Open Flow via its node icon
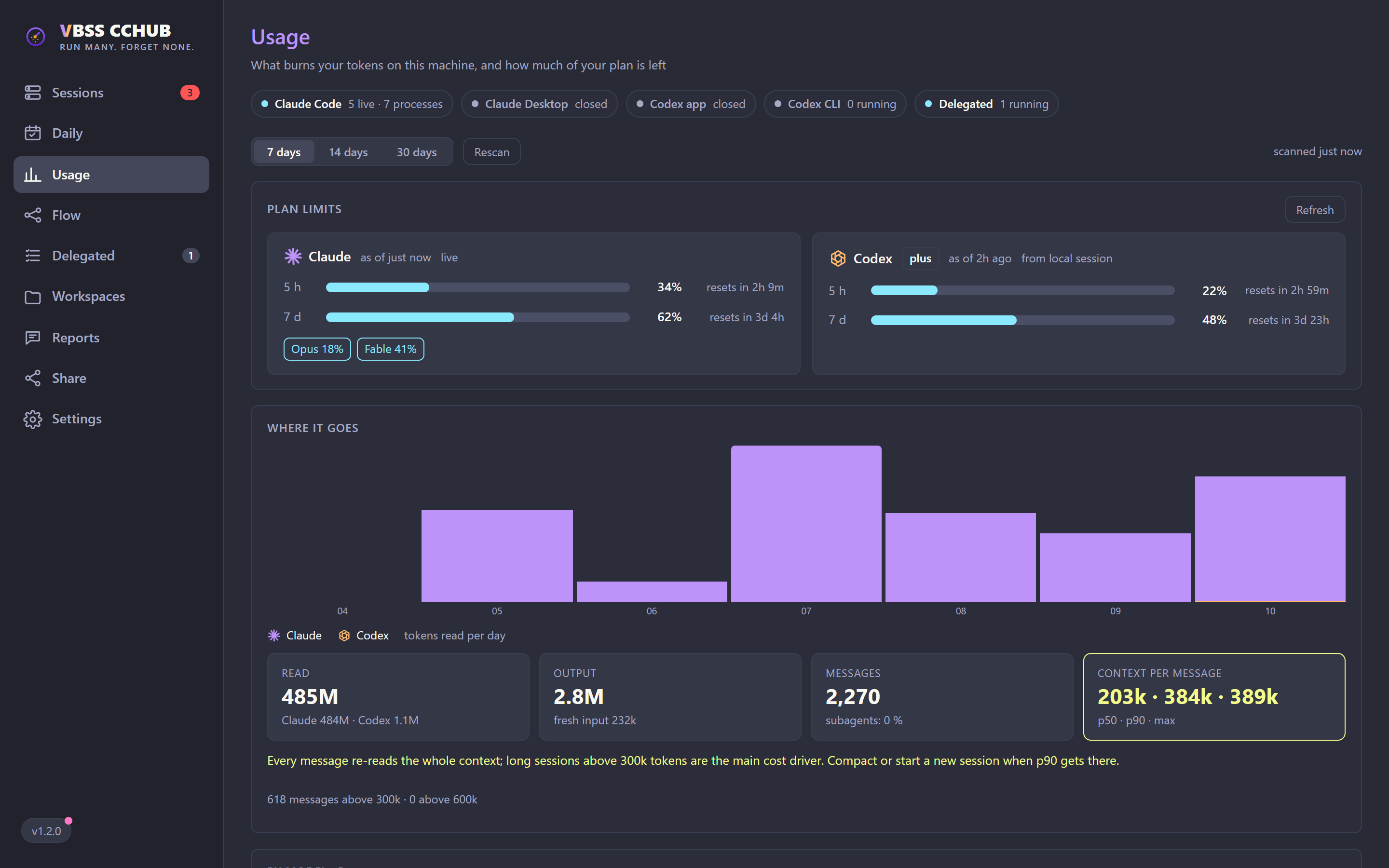 [33, 215]
